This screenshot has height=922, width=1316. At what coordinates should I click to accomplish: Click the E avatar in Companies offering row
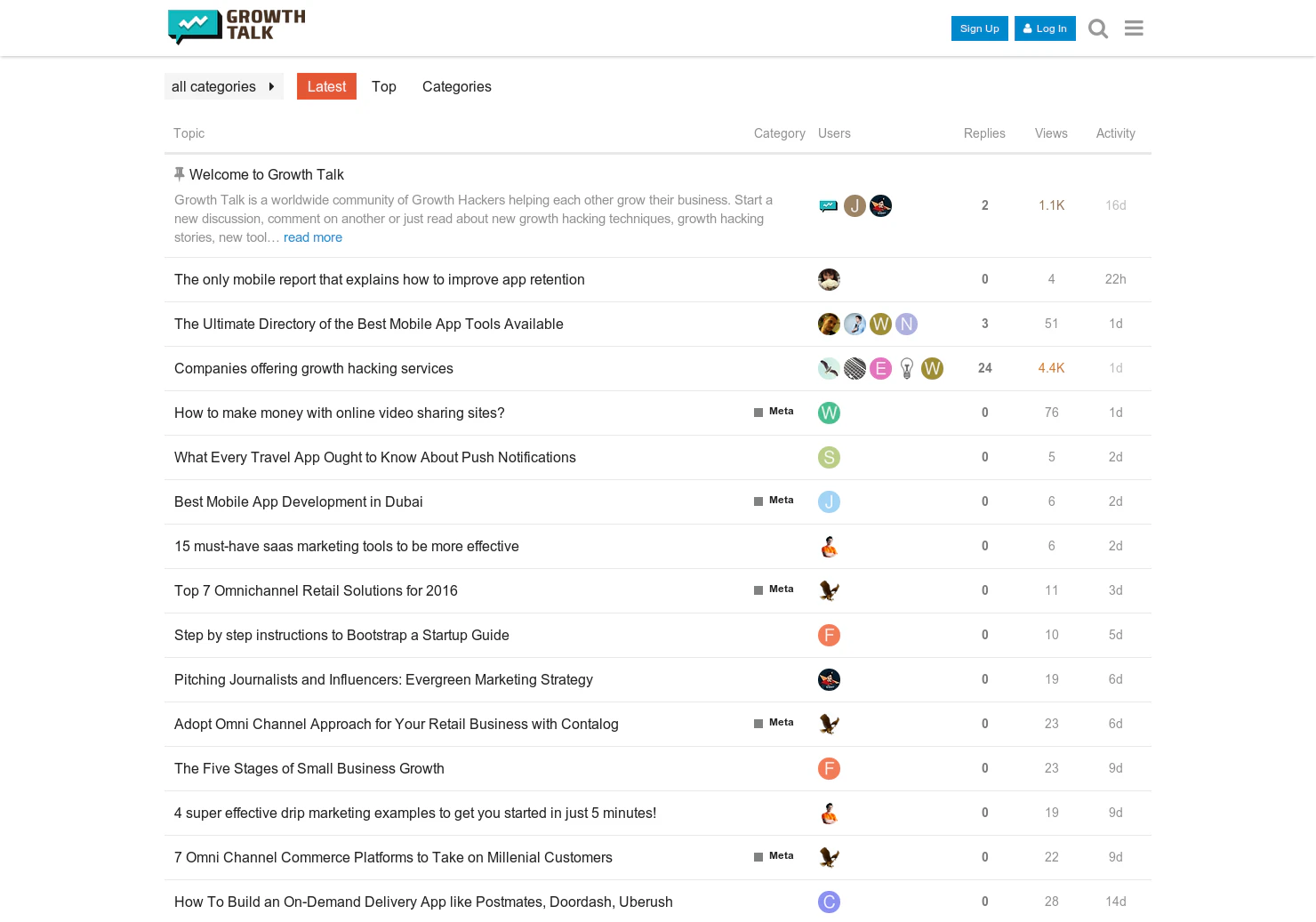880,368
